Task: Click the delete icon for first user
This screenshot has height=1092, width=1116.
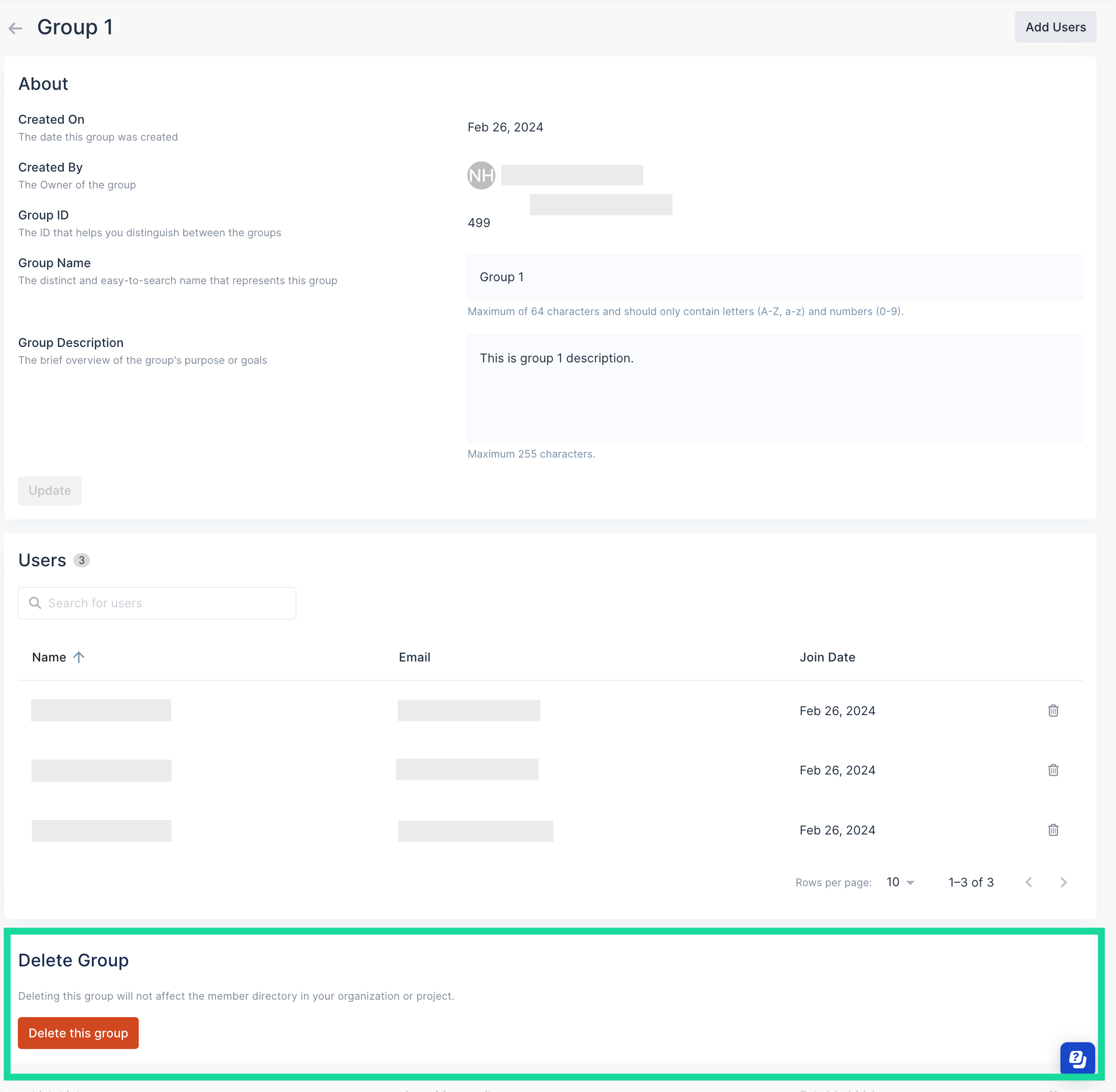Action: [1053, 710]
